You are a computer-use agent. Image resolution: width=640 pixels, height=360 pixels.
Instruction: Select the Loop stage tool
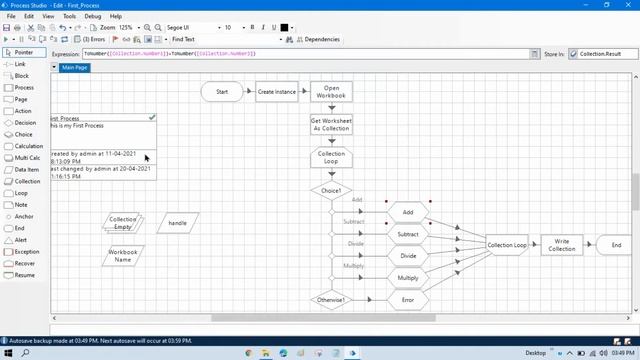coord(16,193)
